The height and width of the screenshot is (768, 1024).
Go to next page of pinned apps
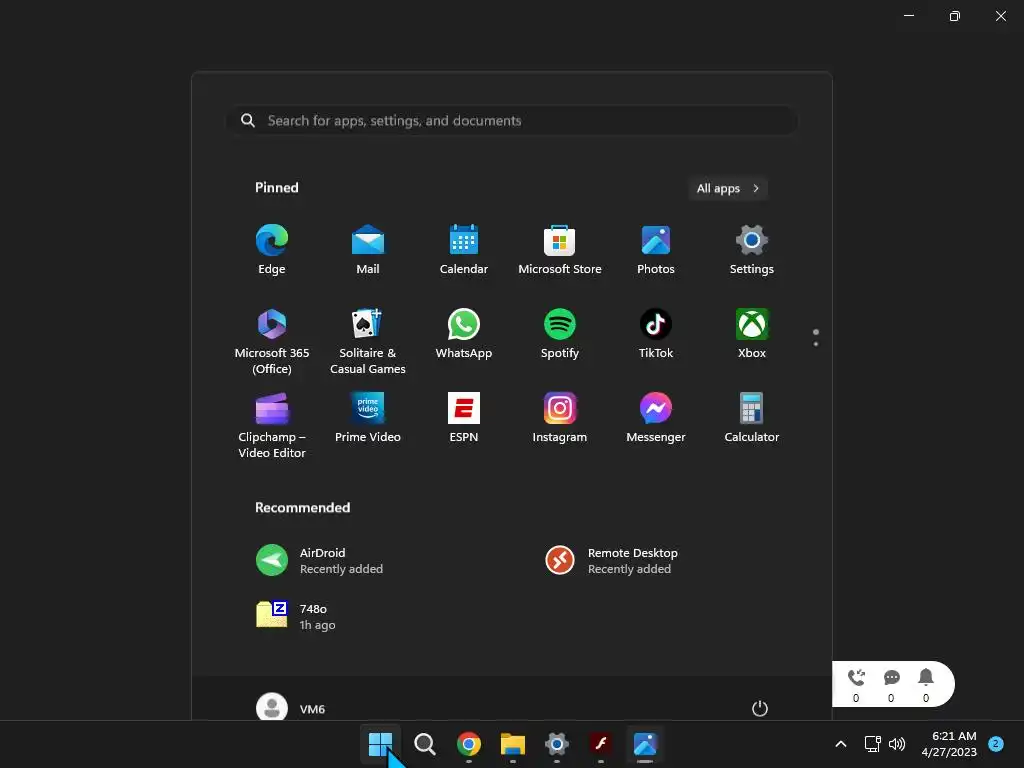click(816, 344)
